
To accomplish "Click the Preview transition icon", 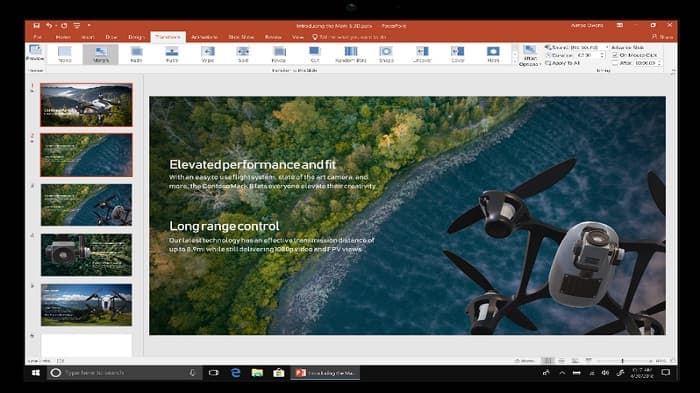I will [35, 53].
